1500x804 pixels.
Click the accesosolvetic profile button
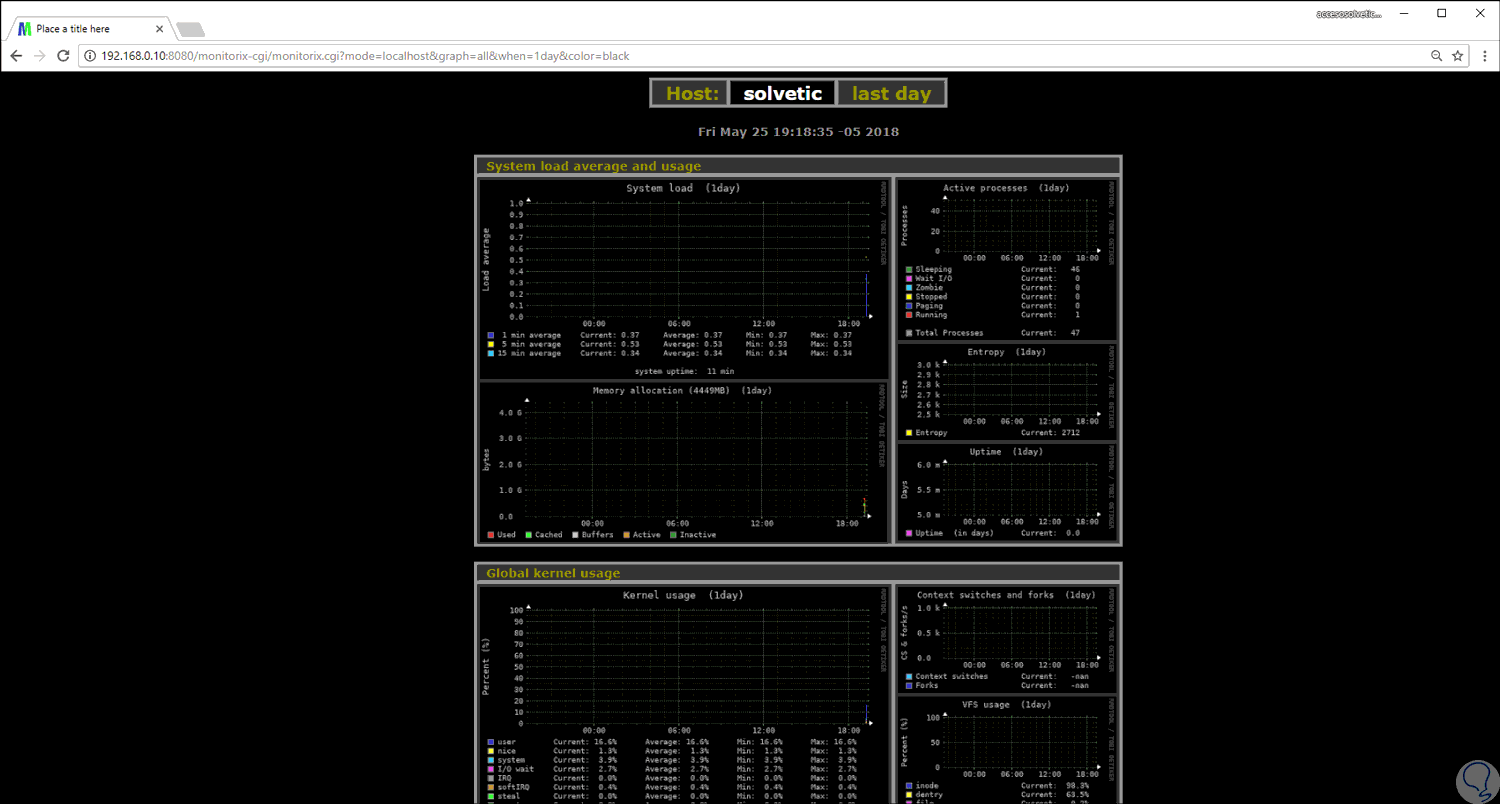pos(1347,14)
